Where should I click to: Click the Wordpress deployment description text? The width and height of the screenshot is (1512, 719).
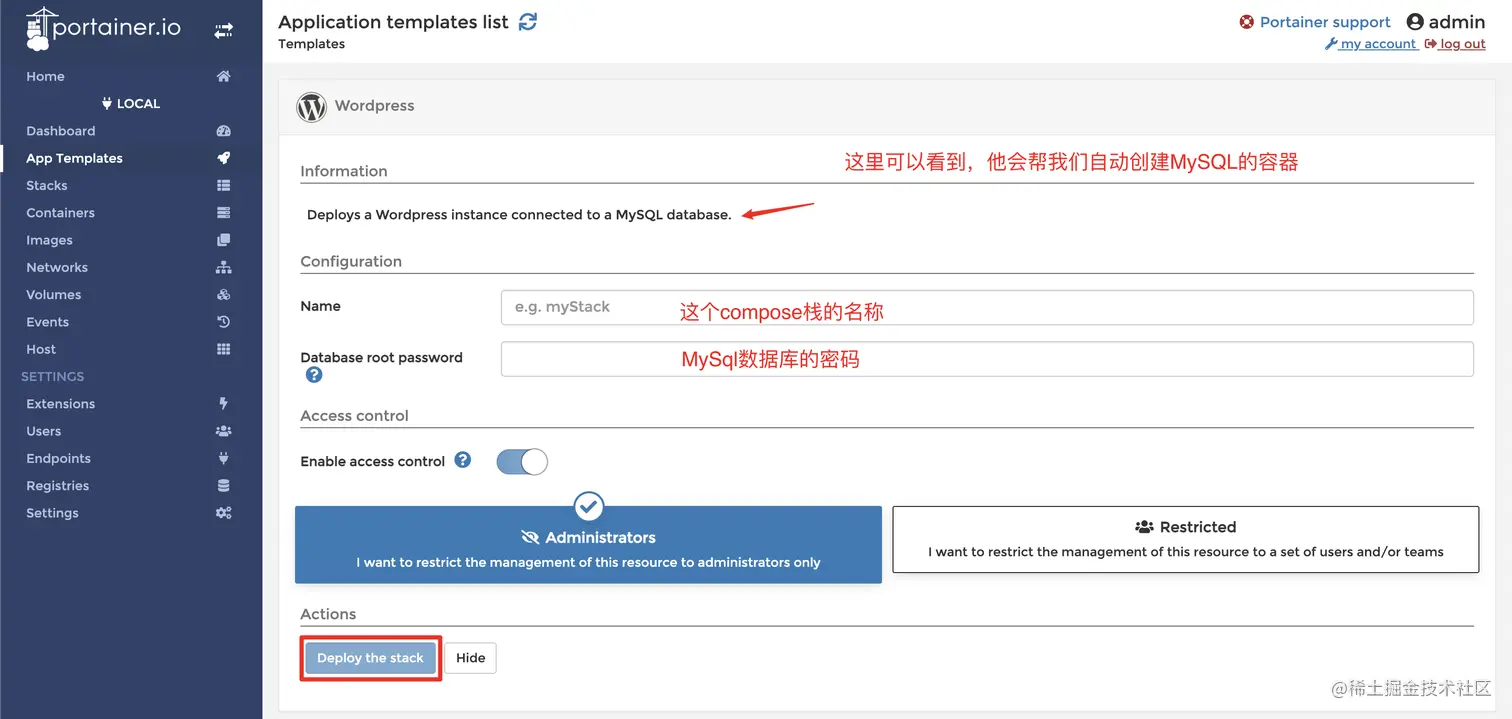[x=519, y=215]
